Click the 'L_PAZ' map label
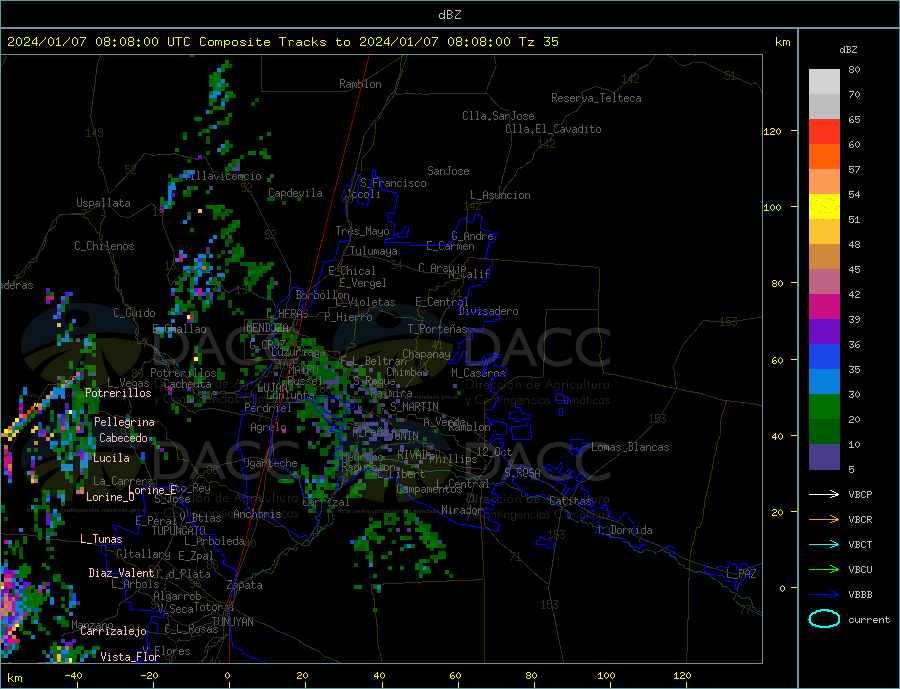Image resolution: width=900 pixels, height=689 pixels. click(741, 574)
